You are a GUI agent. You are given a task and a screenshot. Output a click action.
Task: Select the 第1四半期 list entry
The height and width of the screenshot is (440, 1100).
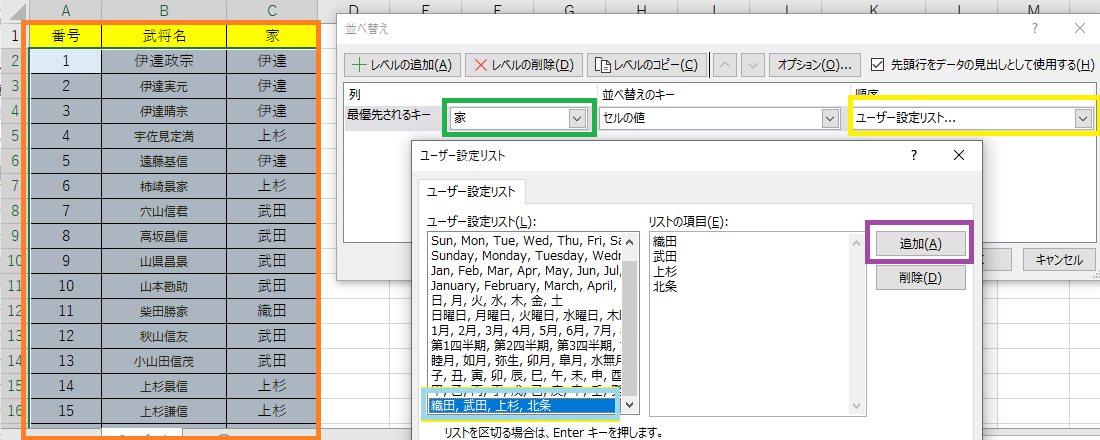[523, 345]
